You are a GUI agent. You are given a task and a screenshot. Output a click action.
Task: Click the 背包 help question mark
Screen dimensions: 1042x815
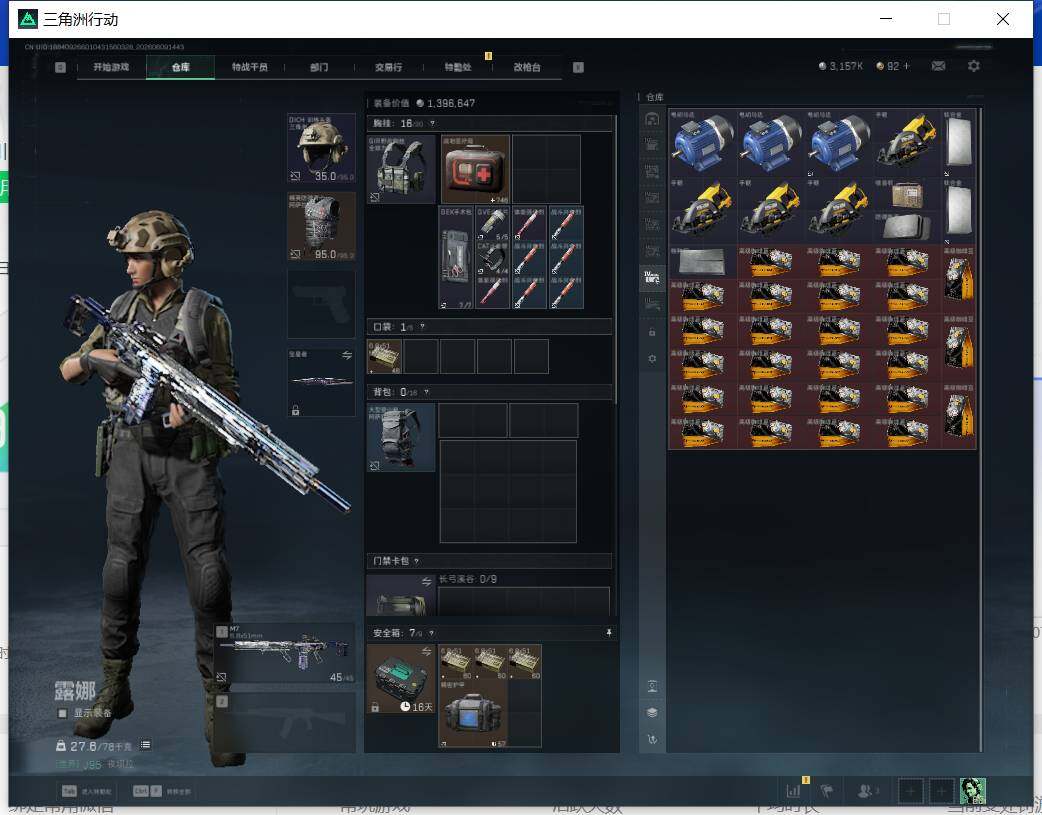426,392
